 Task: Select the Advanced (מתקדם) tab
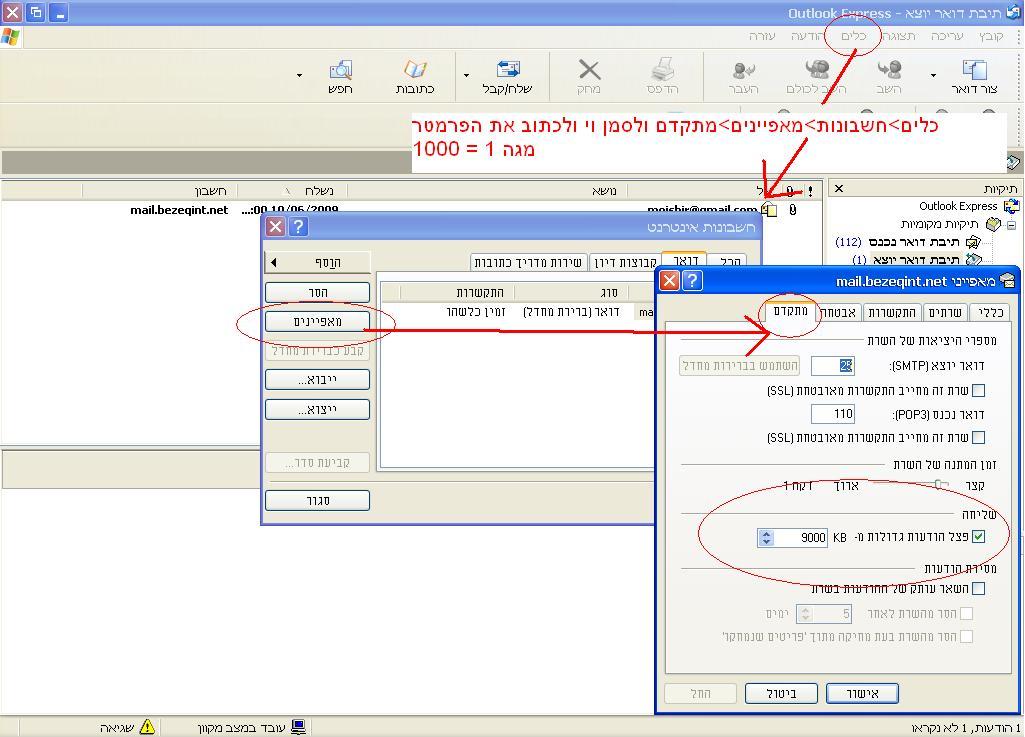[x=790, y=311]
